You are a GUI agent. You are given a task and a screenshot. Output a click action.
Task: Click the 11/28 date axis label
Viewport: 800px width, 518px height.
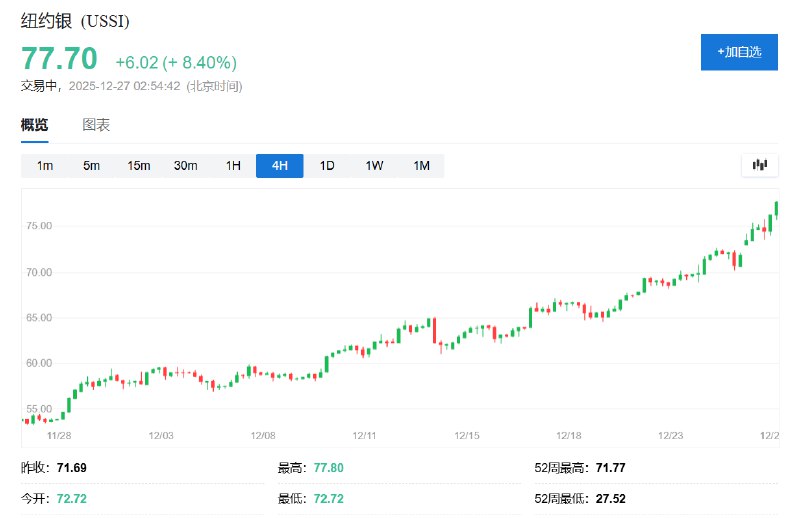59,435
